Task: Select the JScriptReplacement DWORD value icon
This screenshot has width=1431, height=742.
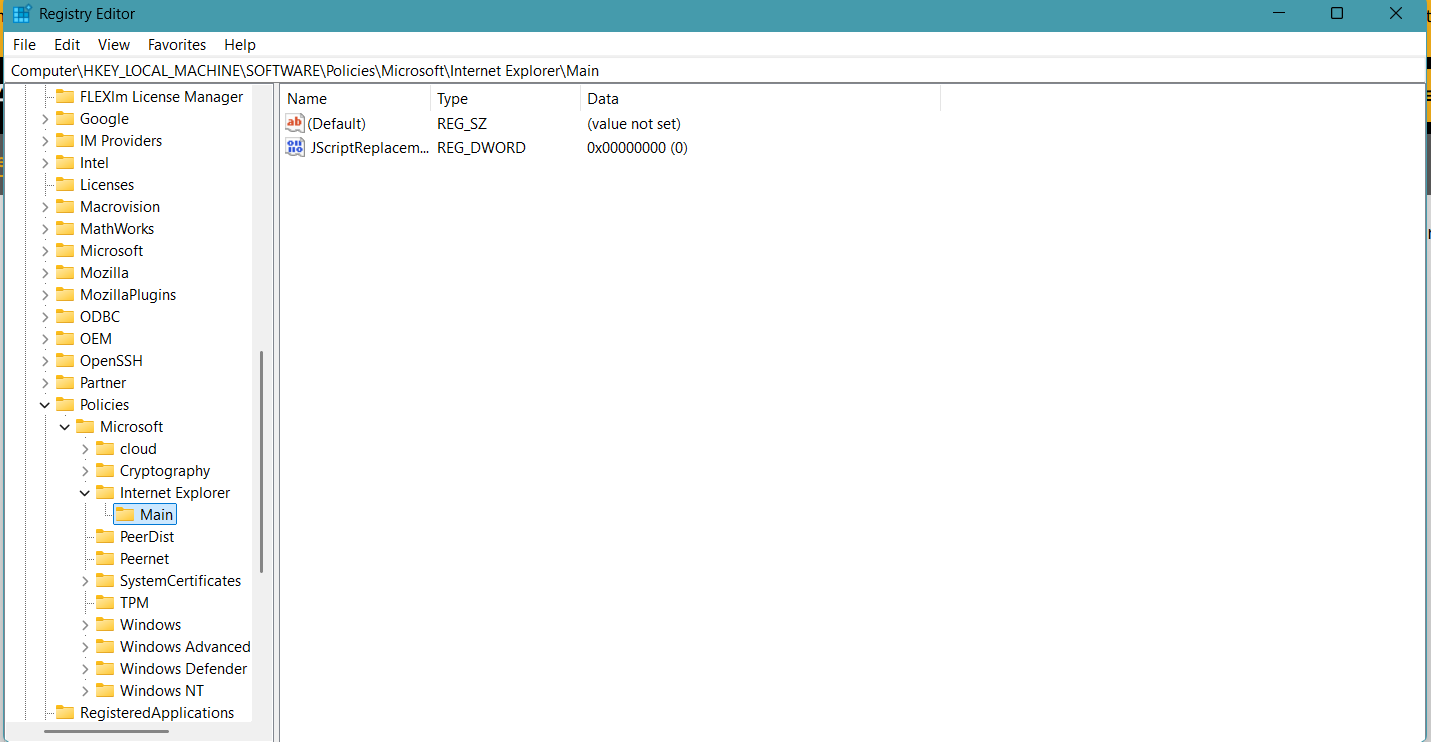Action: point(295,147)
